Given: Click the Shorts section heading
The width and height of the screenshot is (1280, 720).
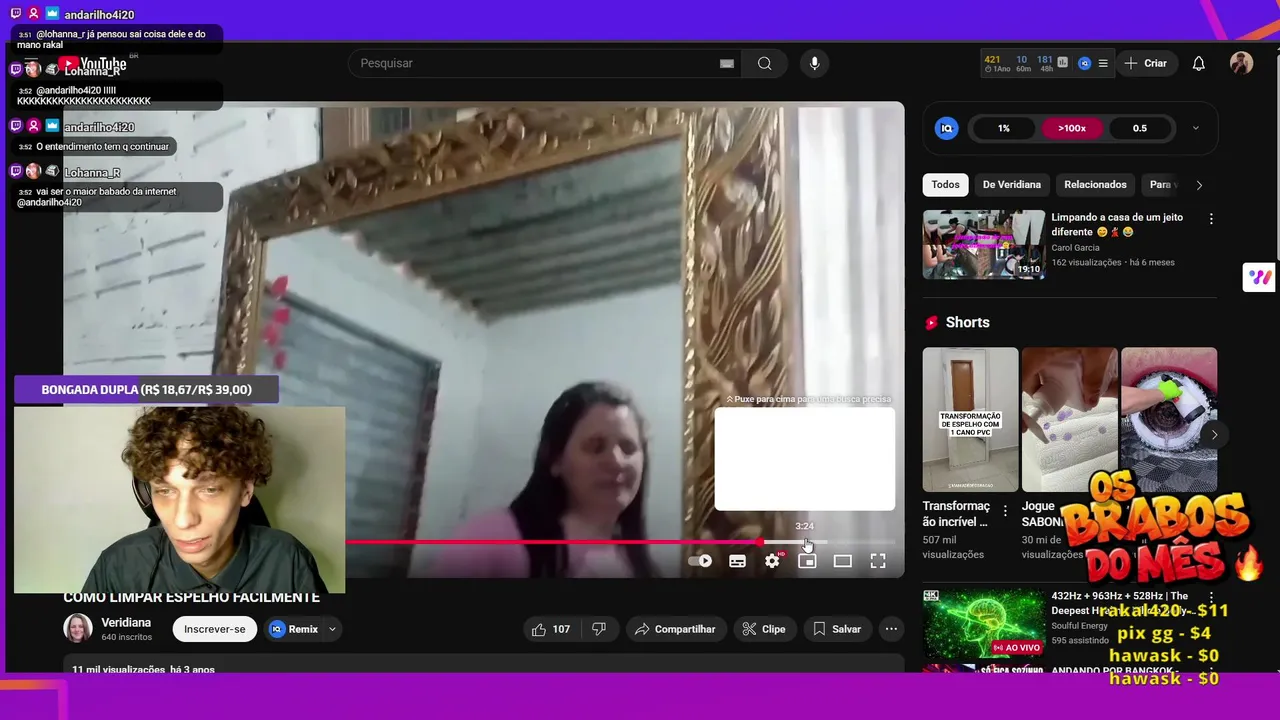Looking at the screenshot, I should pos(967,322).
